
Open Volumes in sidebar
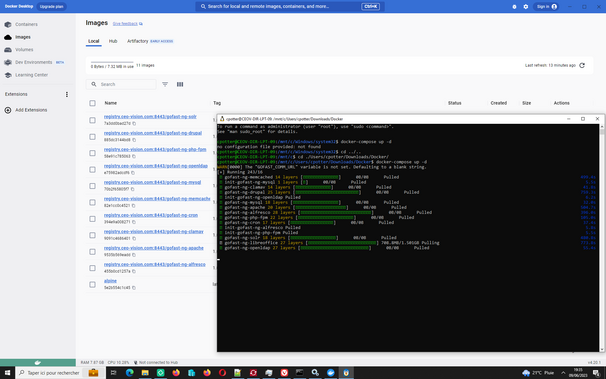tap(24, 49)
